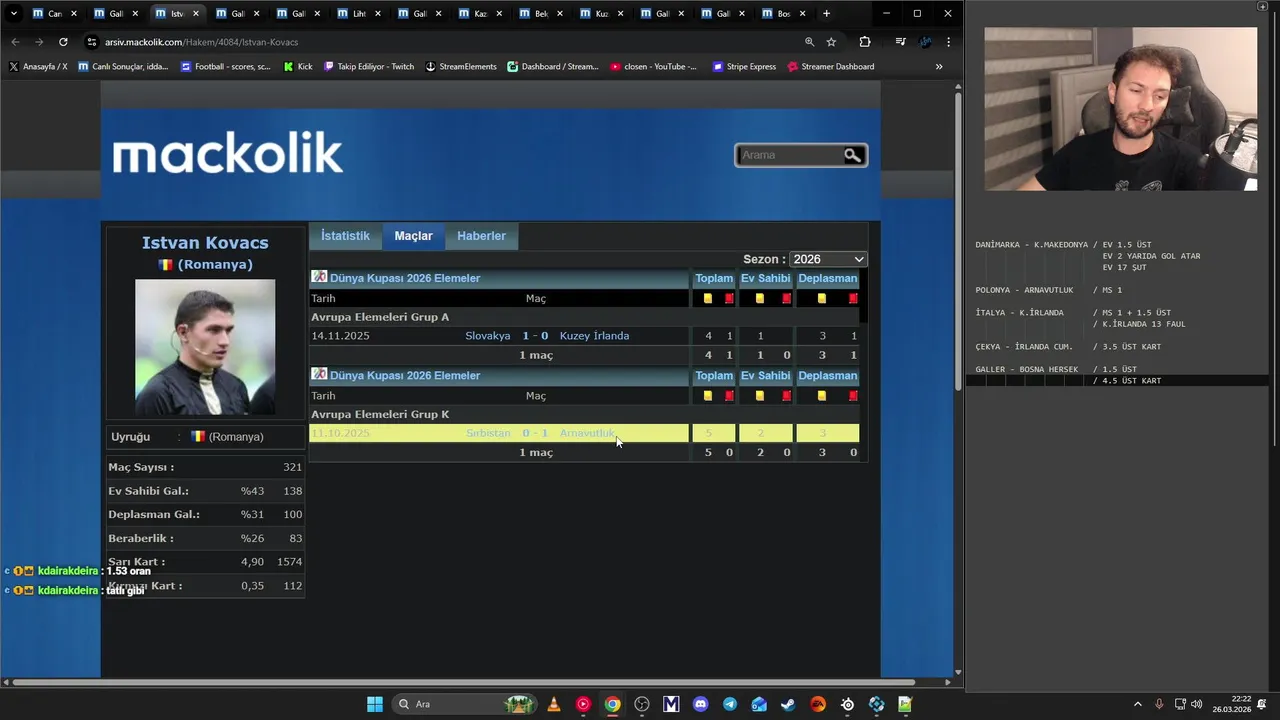Open the Kuzey İrlanda team link
The image size is (1280, 720).
pyautogui.click(x=594, y=336)
